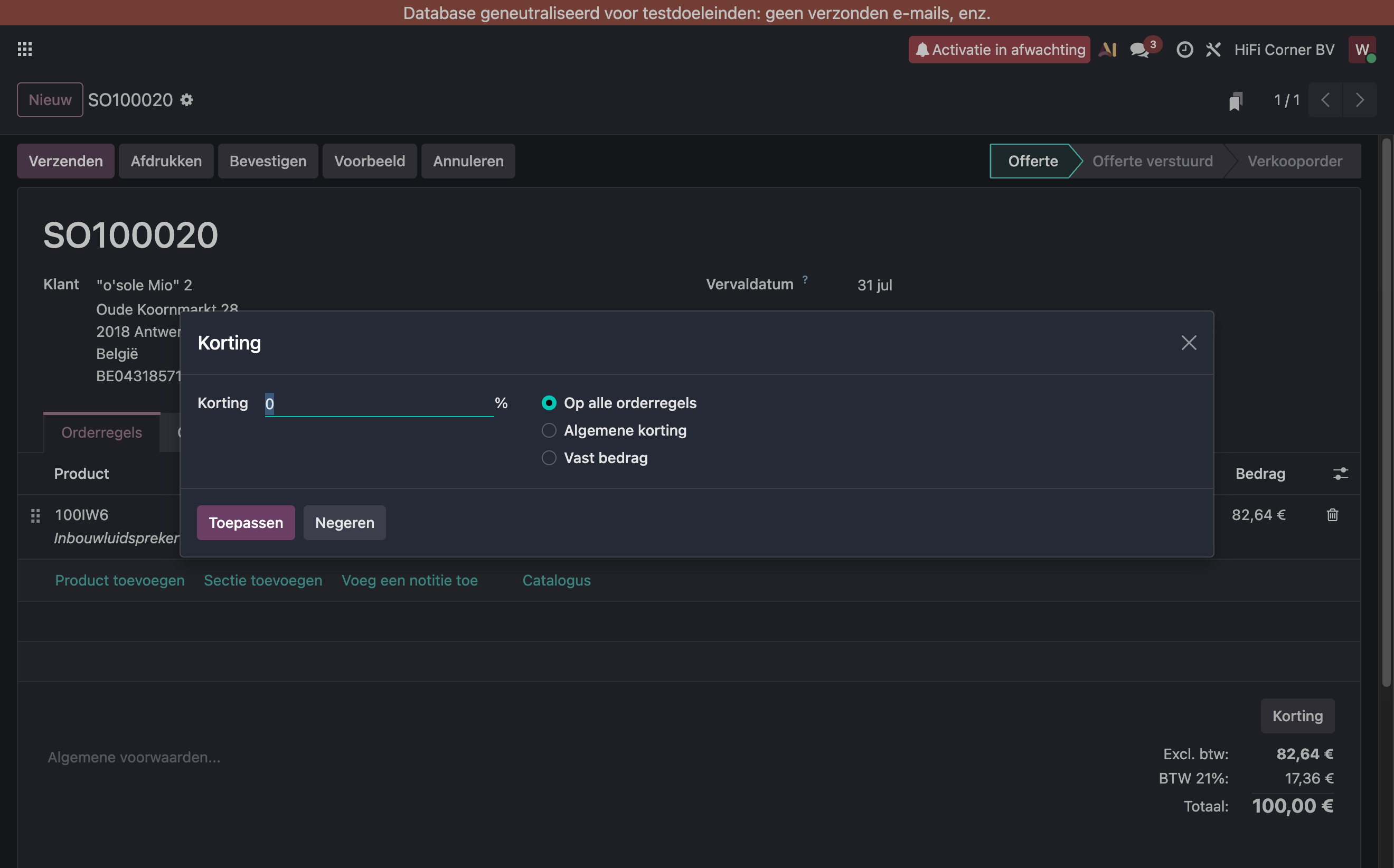Click the SO100020 breadcrumb title
The width and height of the screenshot is (1394, 868).
[130, 100]
